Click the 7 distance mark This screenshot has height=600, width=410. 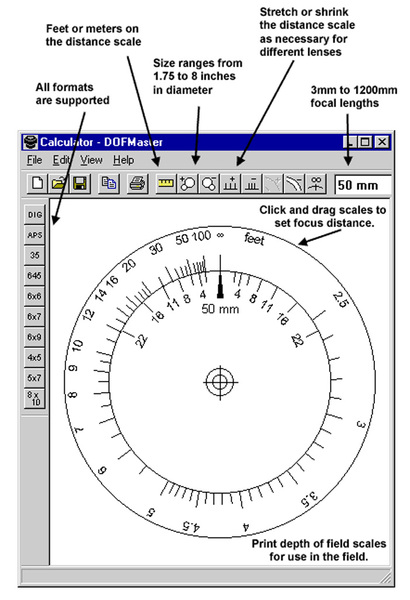pos(78,430)
